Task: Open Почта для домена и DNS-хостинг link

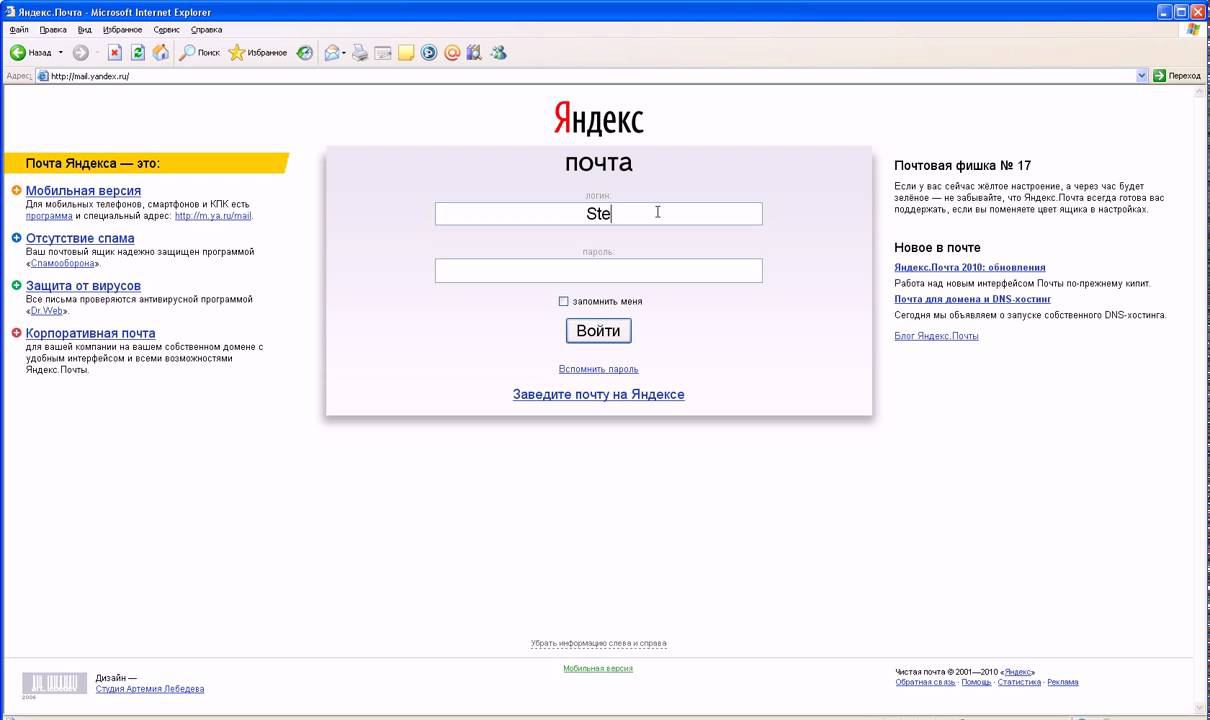Action: 973,299
